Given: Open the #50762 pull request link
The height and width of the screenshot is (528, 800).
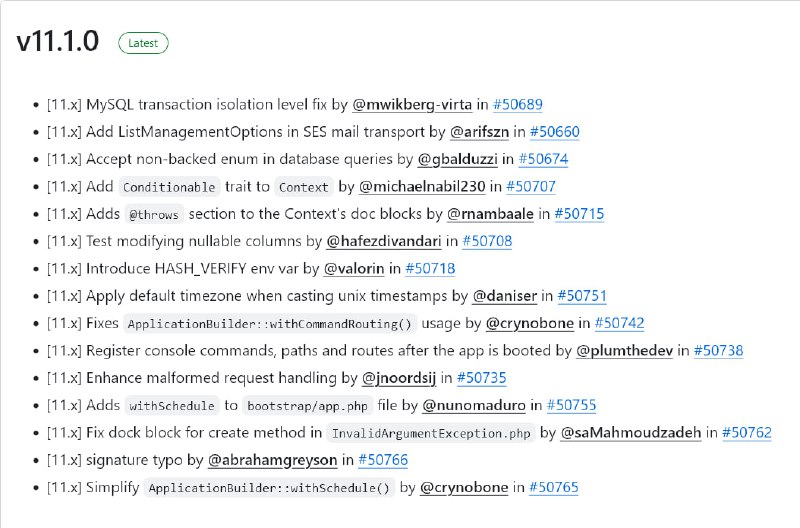Looking at the screenshot, I should (x=747, y=433).
